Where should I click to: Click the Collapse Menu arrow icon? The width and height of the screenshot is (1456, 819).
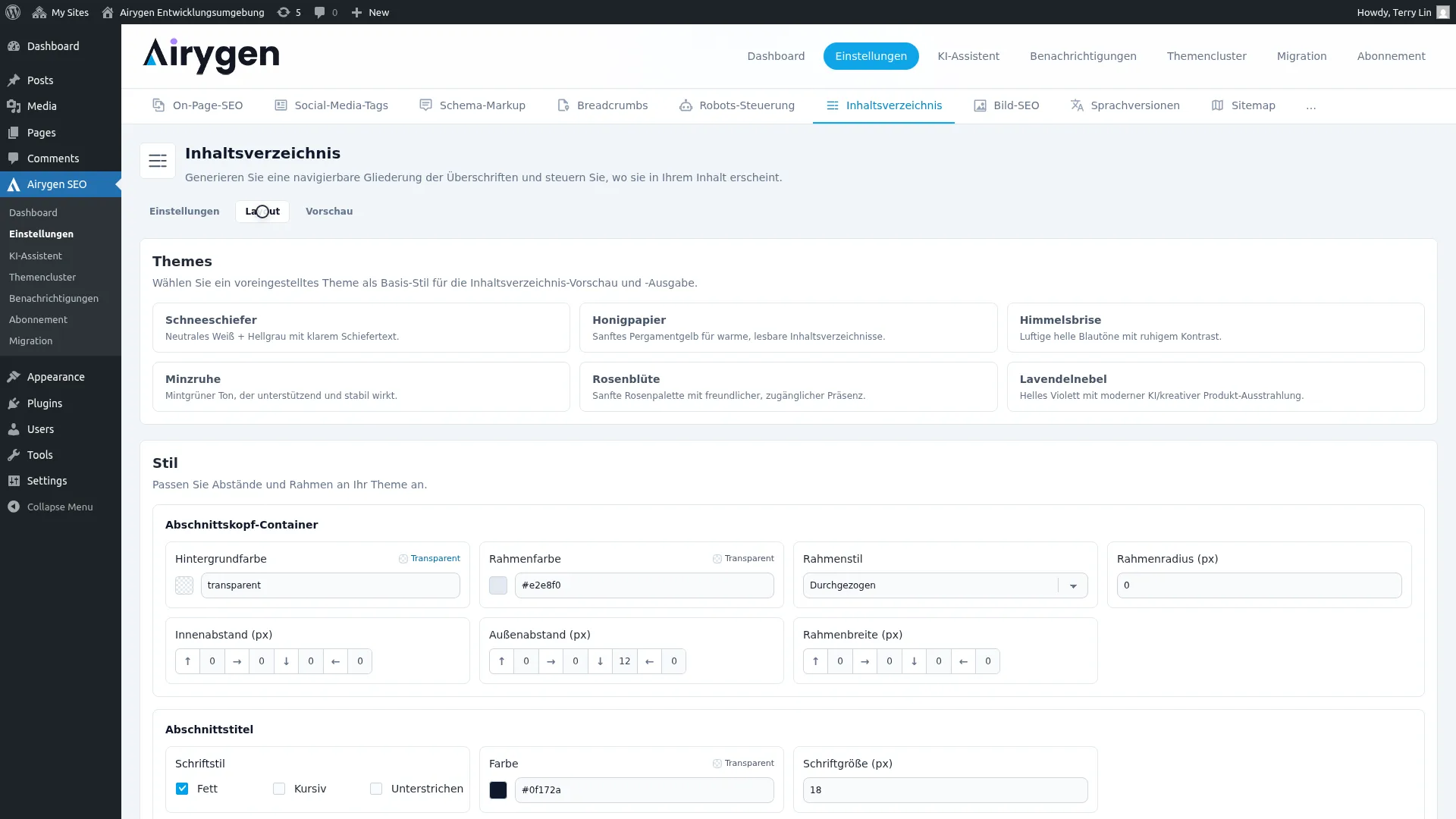click(x=14, y=507)
